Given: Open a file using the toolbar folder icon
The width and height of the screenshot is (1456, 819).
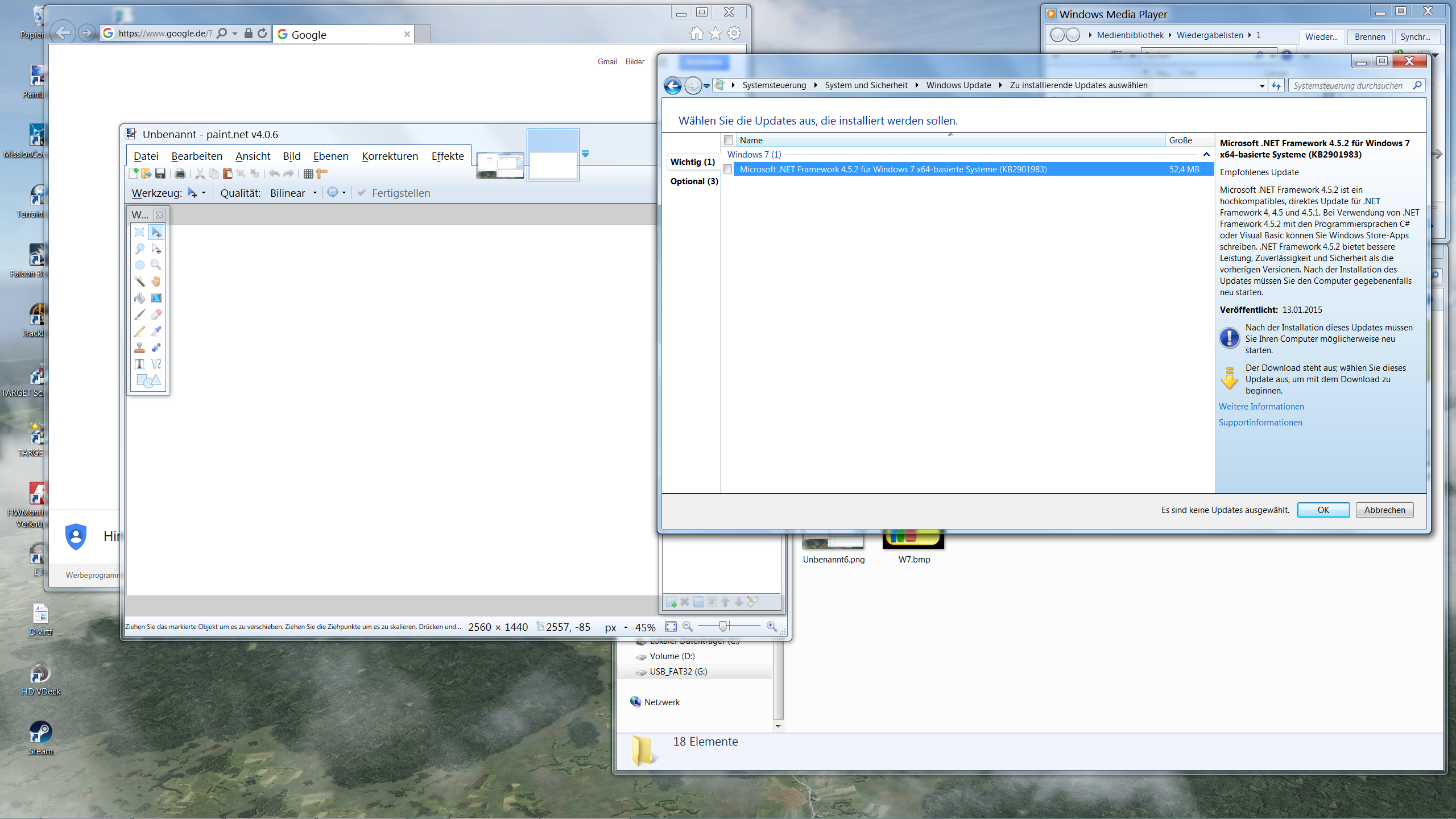Looking at the screenshot, I should tap(146, 173).
